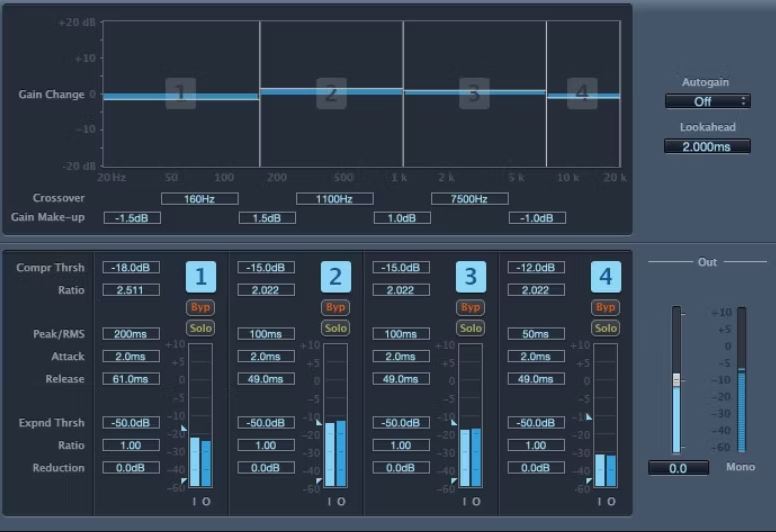Click band 1 expander threshold arrow on meter

(x=184, y=481)
